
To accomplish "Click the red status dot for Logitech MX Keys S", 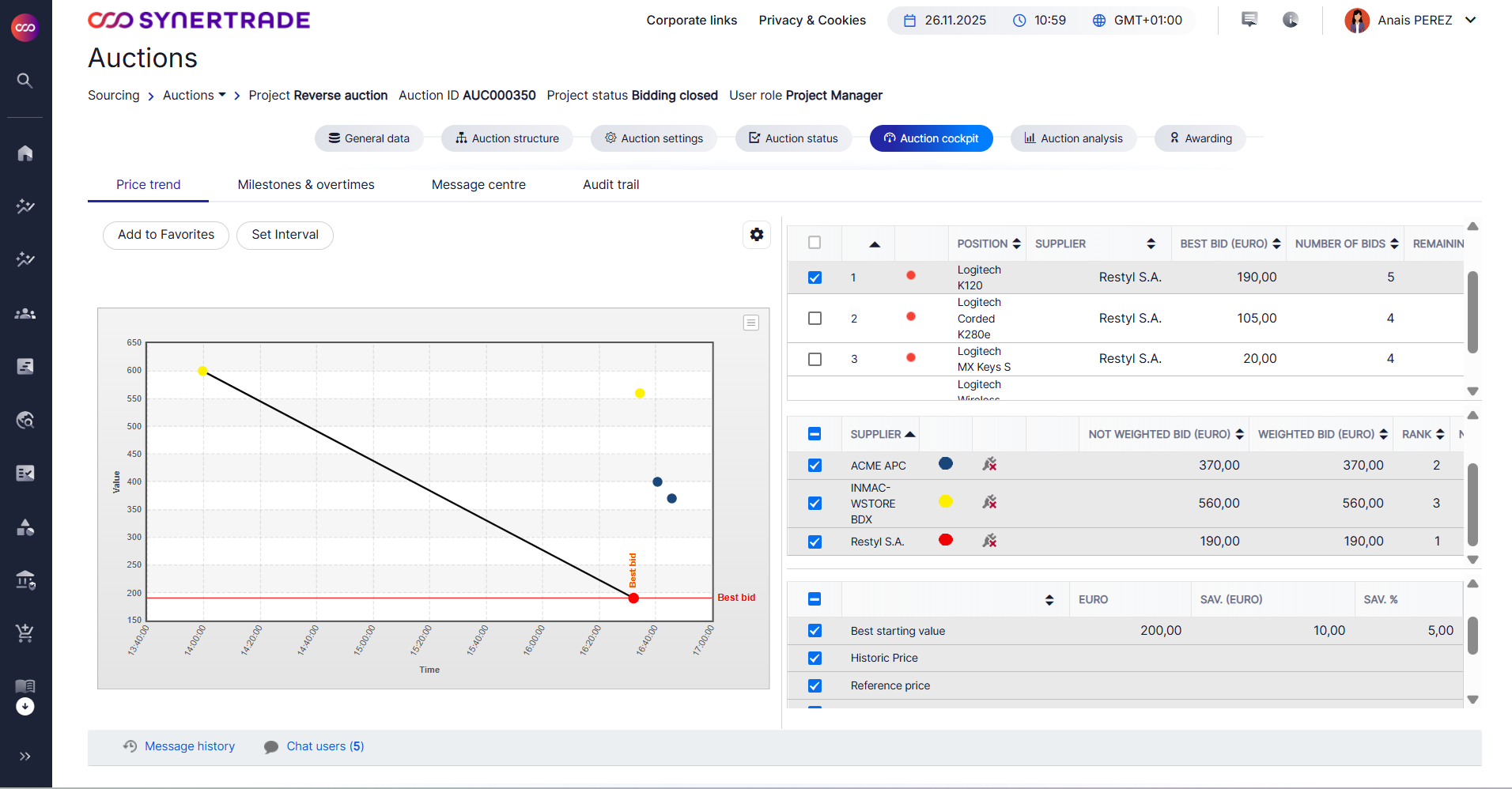I will click(x=911, y=357).
